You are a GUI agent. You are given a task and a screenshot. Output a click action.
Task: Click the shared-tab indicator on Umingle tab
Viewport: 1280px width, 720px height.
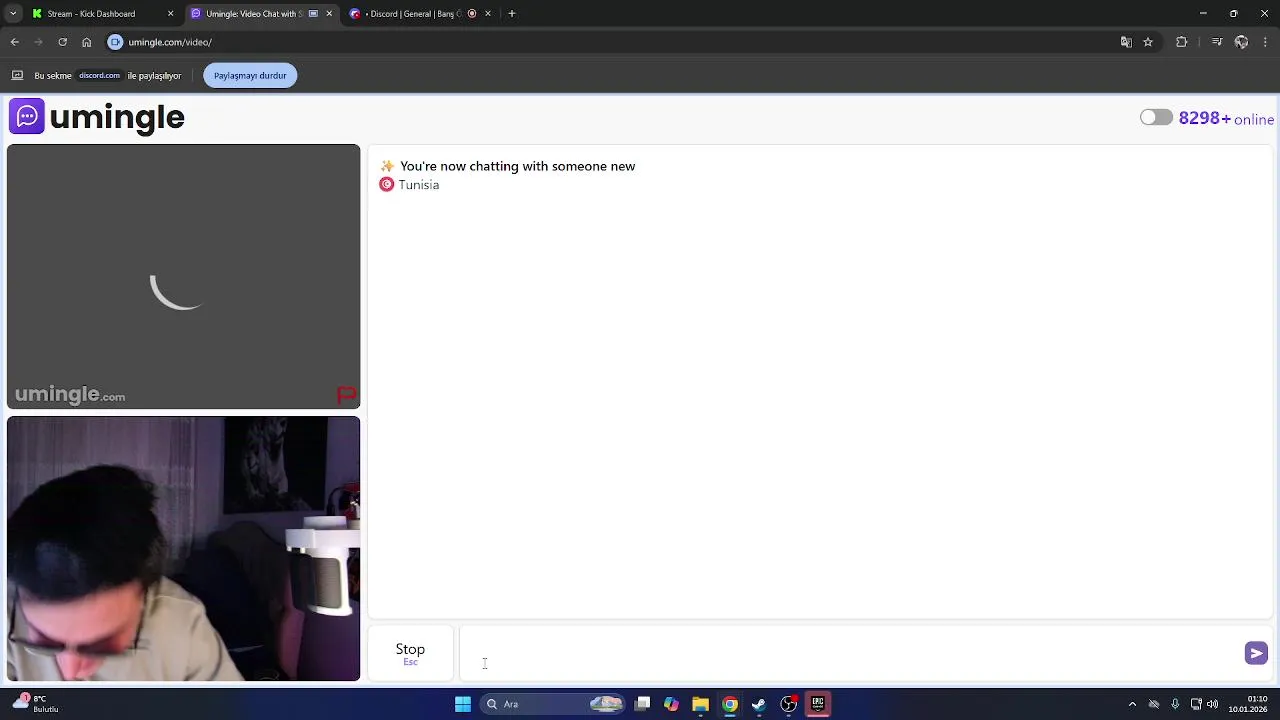[313, 14]
